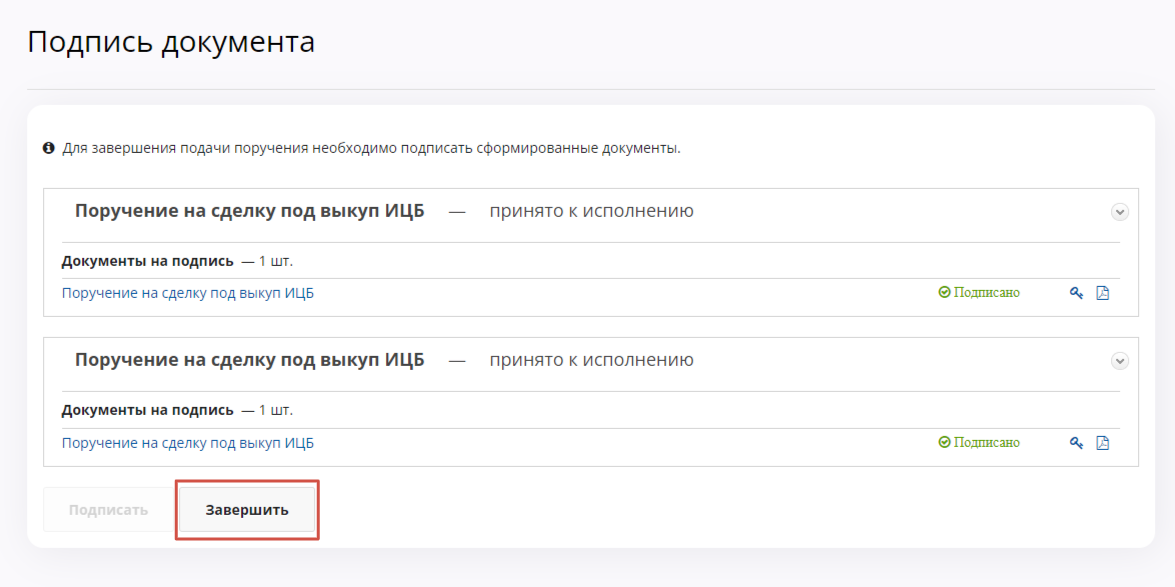Viewport: 1175px width, 587px height.
Task: Collapse the second order panel with chevron
Action: tap(1120, 361)
